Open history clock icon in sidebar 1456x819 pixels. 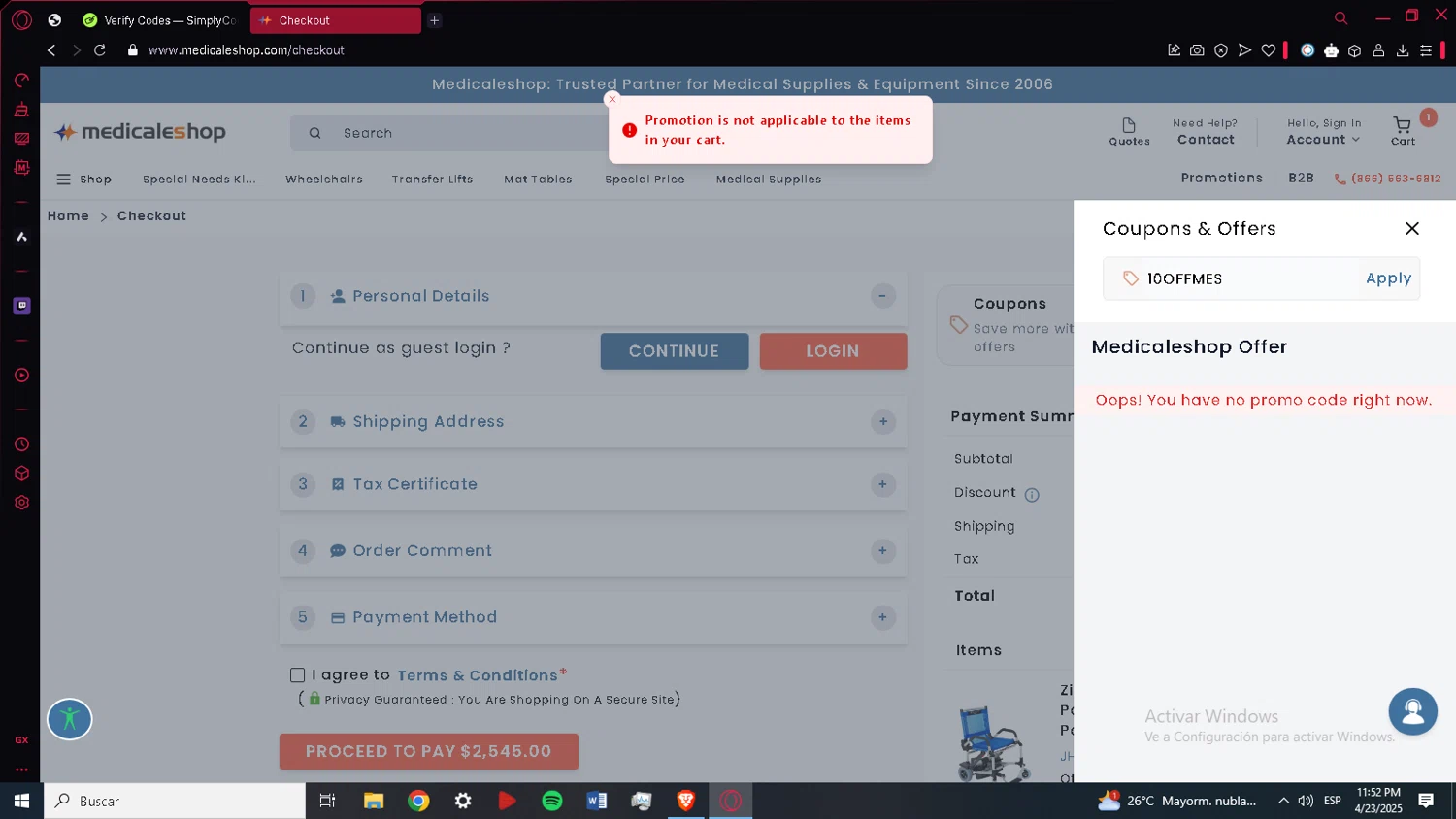click(x=21, y=444)
